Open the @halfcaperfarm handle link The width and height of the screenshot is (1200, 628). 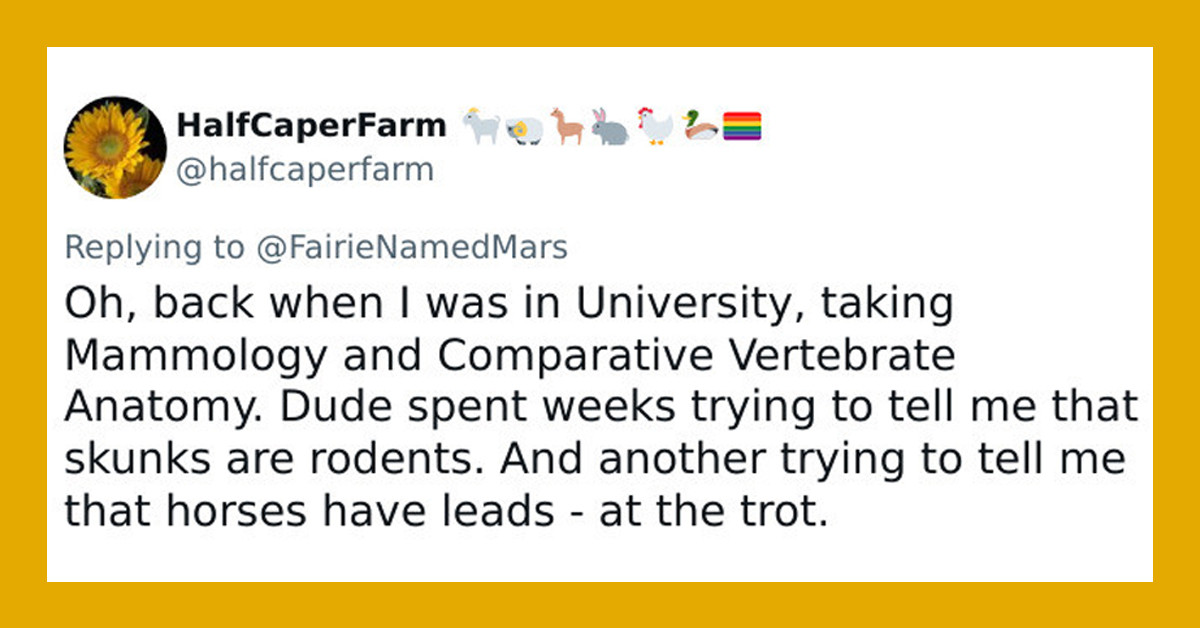(x=305, y=170)
